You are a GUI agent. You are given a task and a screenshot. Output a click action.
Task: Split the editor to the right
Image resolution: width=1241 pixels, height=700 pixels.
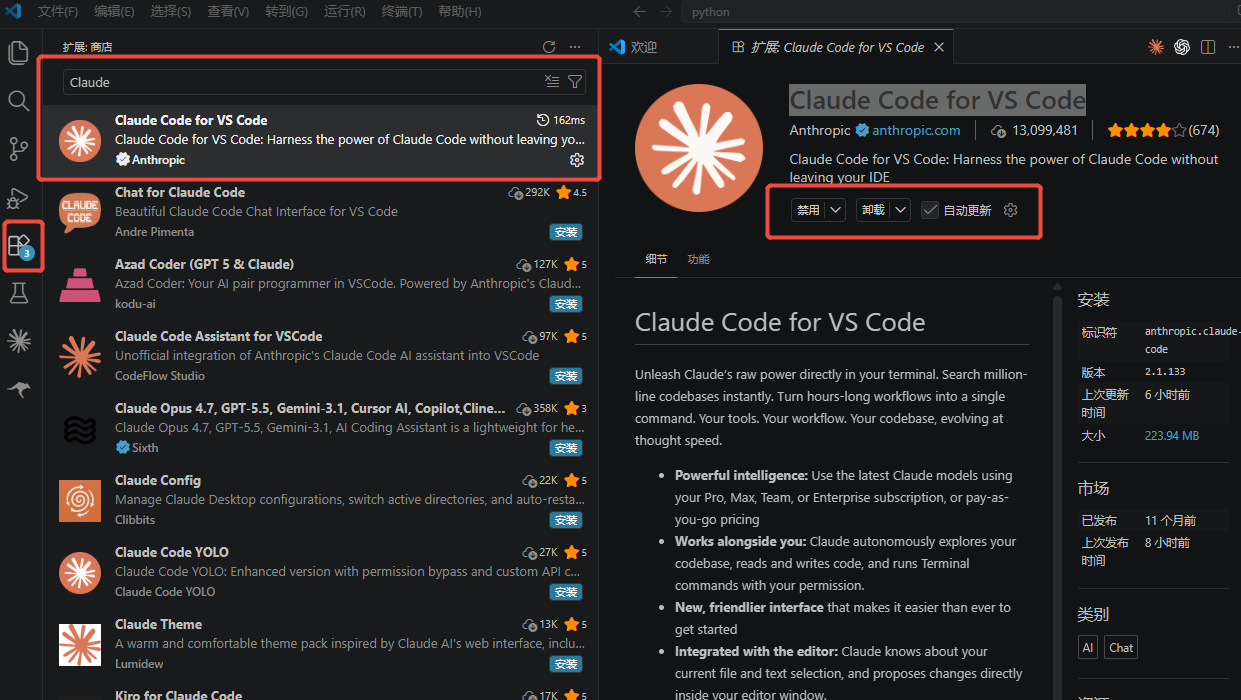point(1208,47)
